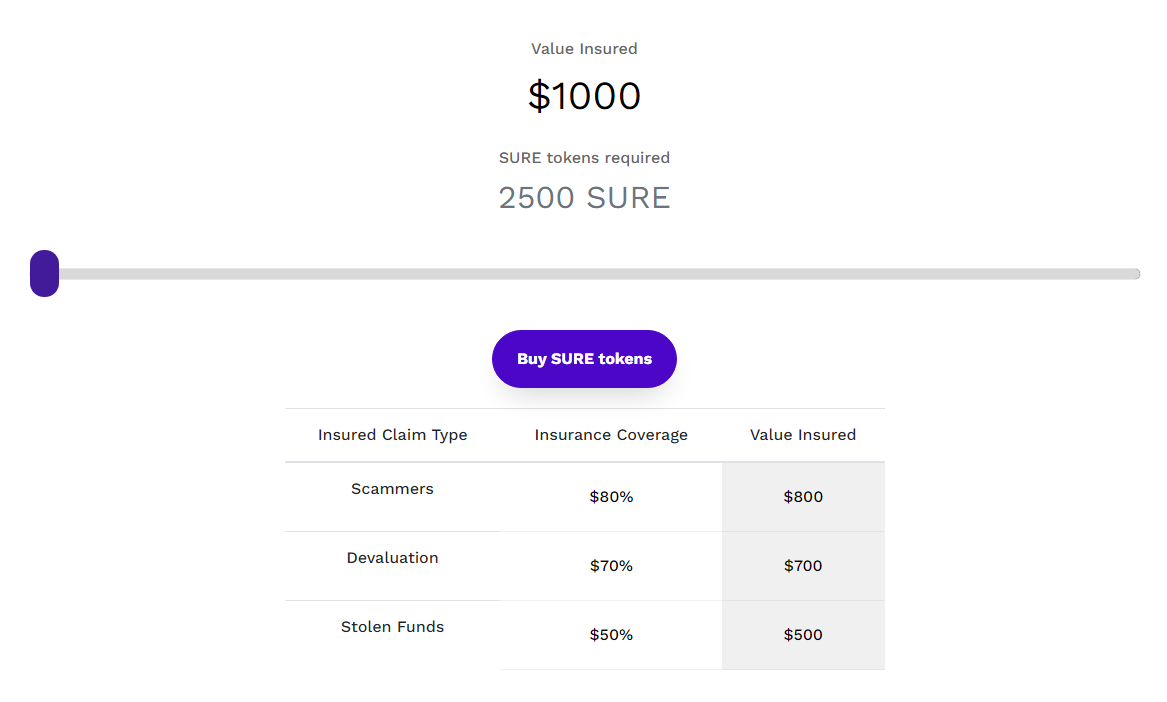
Task: Select the Scammers claim type row
Action: coord(392,489)
